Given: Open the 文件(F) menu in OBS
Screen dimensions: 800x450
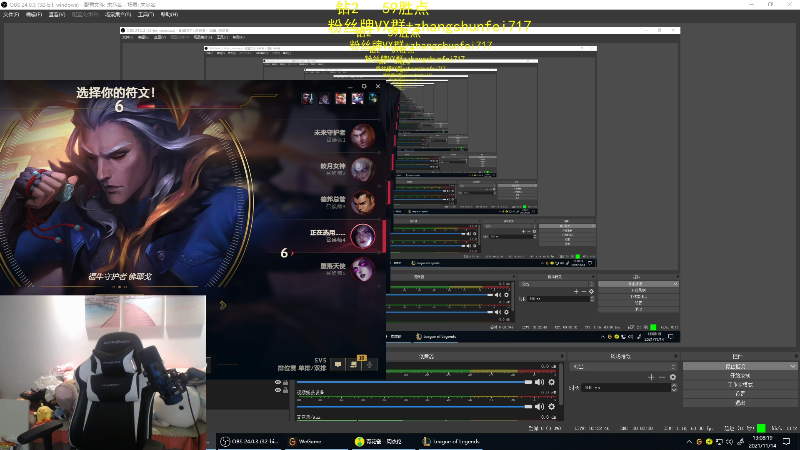Looking at the screenshot, I should tap(11, 14).
